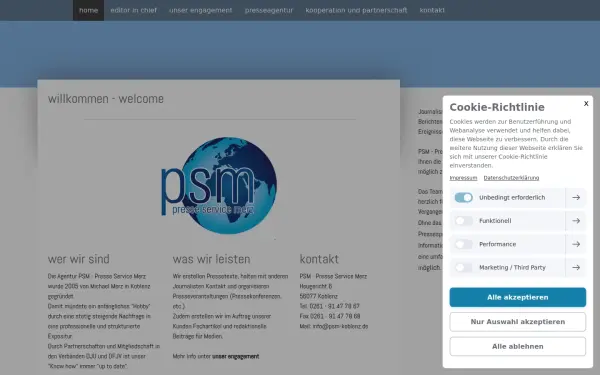The width and height of the screenshot is (600, 375).
Task: Open presseagentur menu item
Action: [x=269, y=10]
